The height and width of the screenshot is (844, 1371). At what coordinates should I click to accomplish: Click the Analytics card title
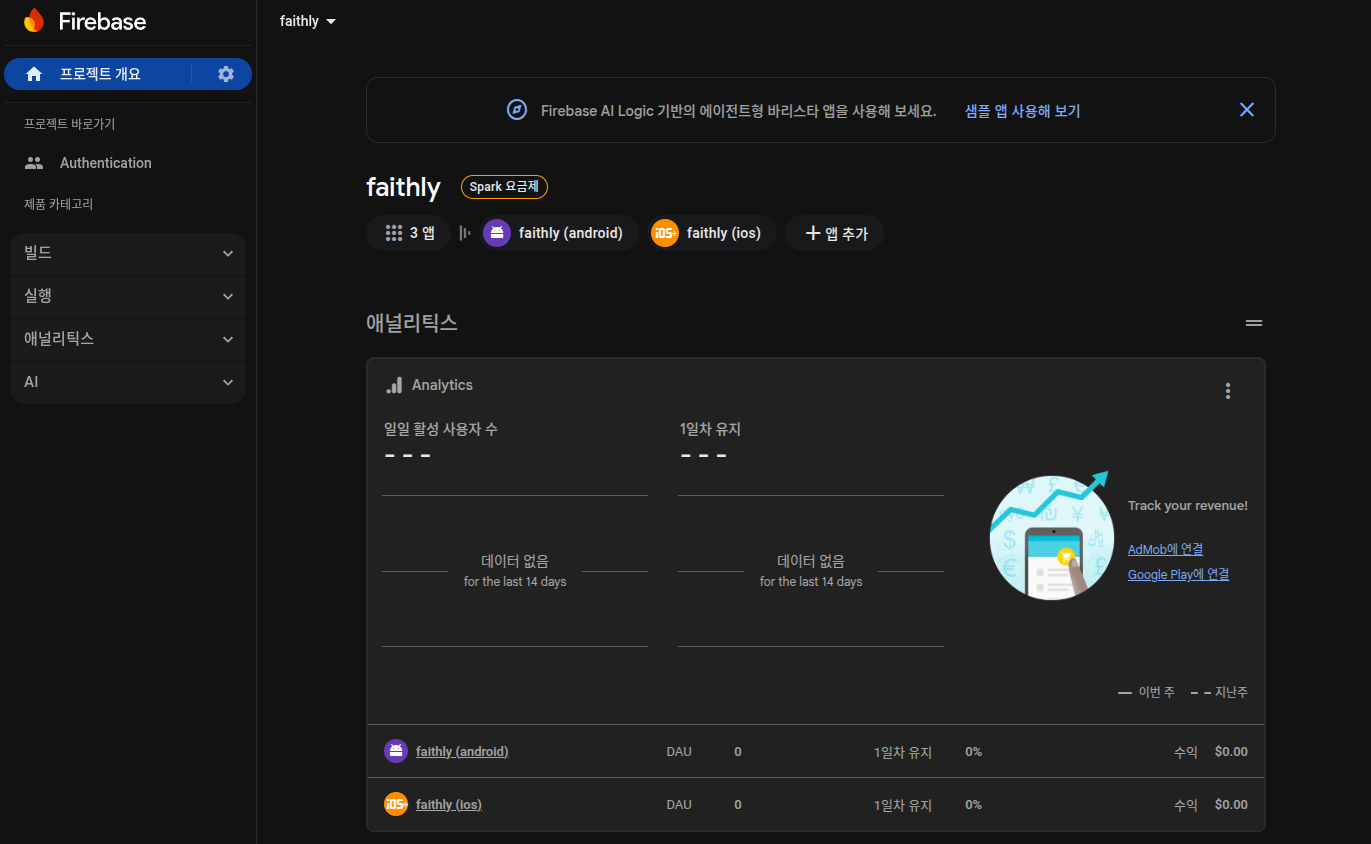442,385
